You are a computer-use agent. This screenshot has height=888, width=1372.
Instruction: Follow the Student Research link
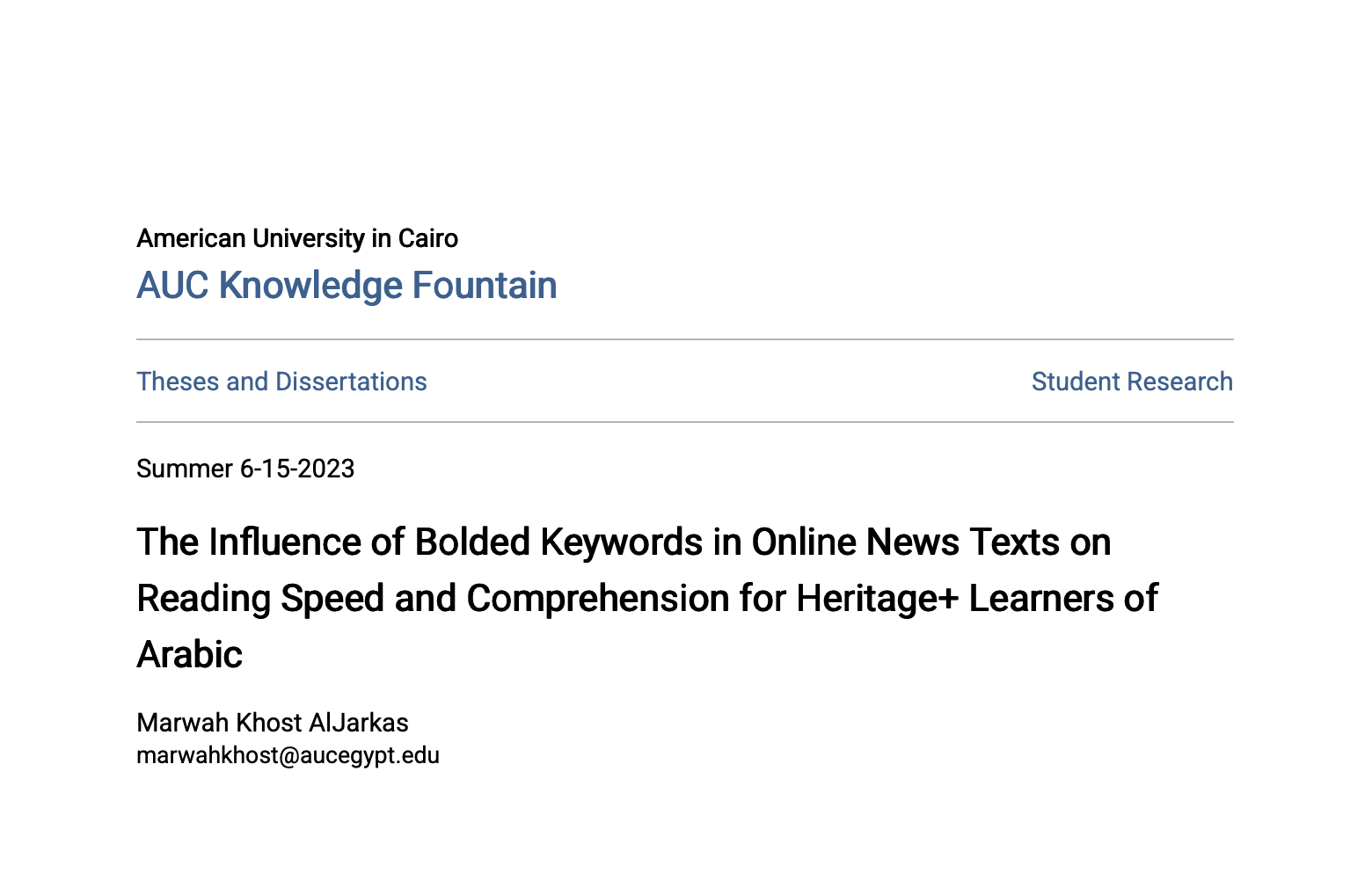point(1131,382)
